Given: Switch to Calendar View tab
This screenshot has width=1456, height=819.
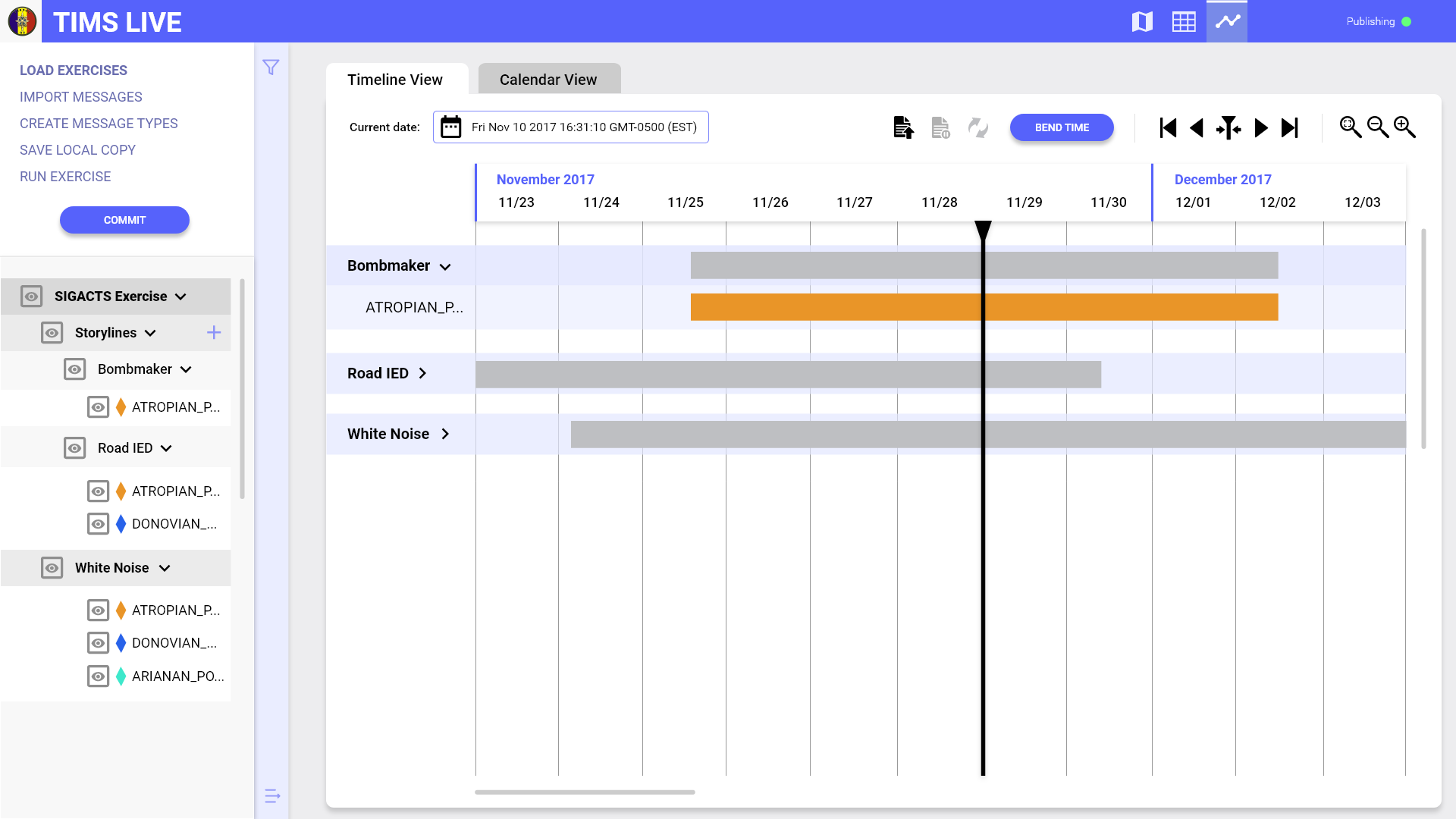Looking at the screenshot, I should coord(548,79).
